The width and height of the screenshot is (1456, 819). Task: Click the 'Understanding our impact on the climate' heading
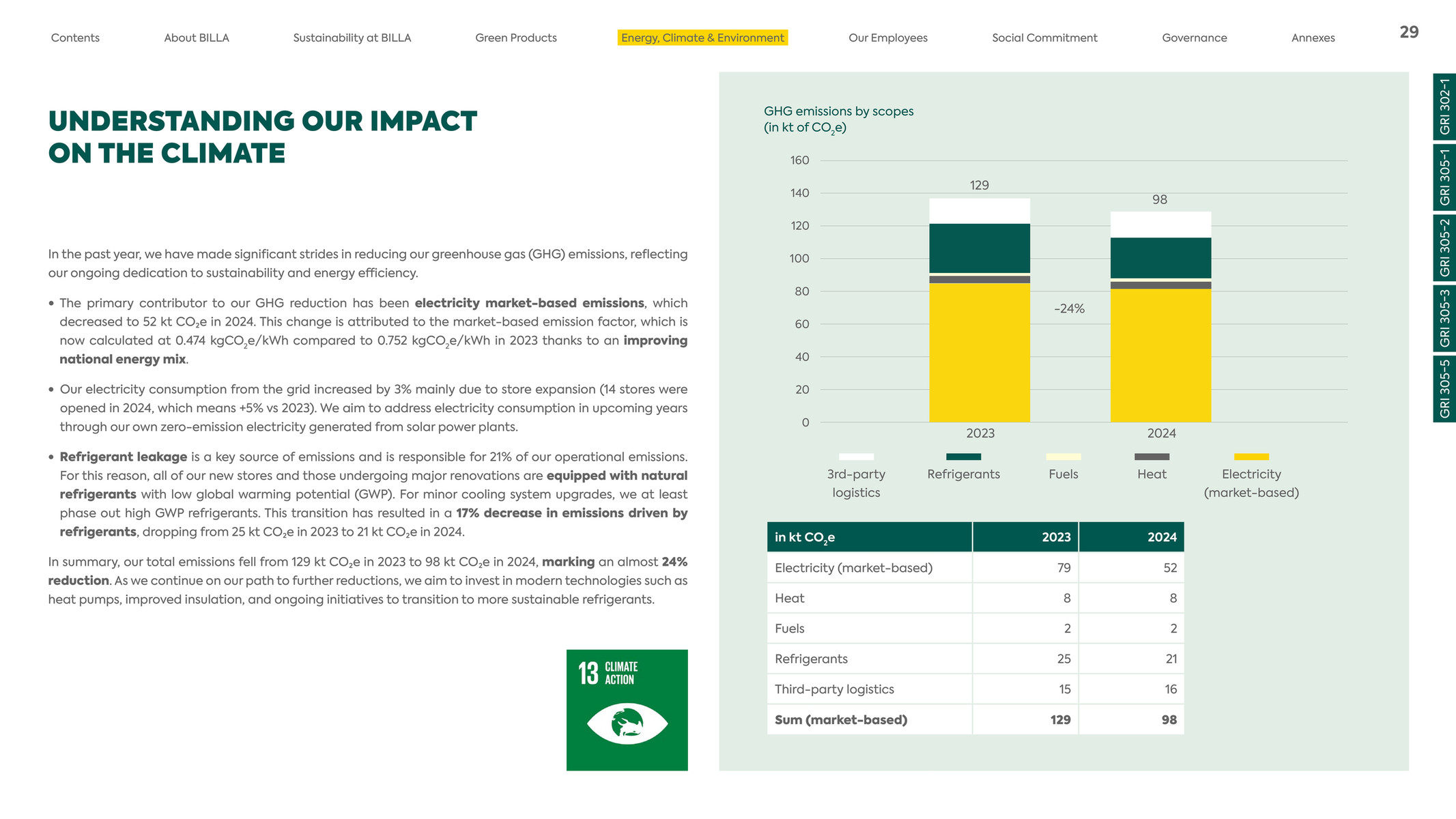[x=263, y=137]
